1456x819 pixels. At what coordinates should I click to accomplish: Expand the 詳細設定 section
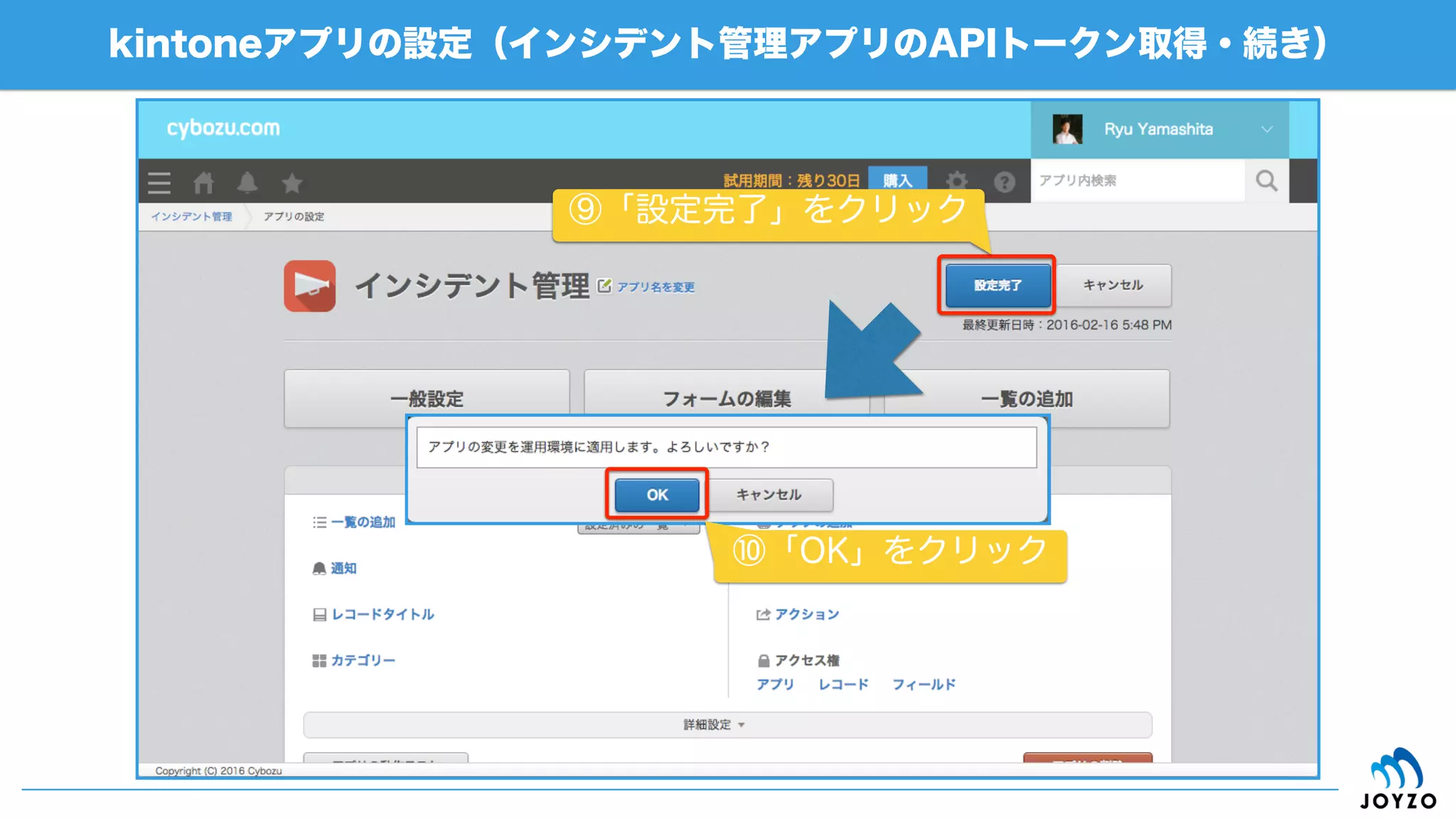pyautogui.click(x=727, y=724)
